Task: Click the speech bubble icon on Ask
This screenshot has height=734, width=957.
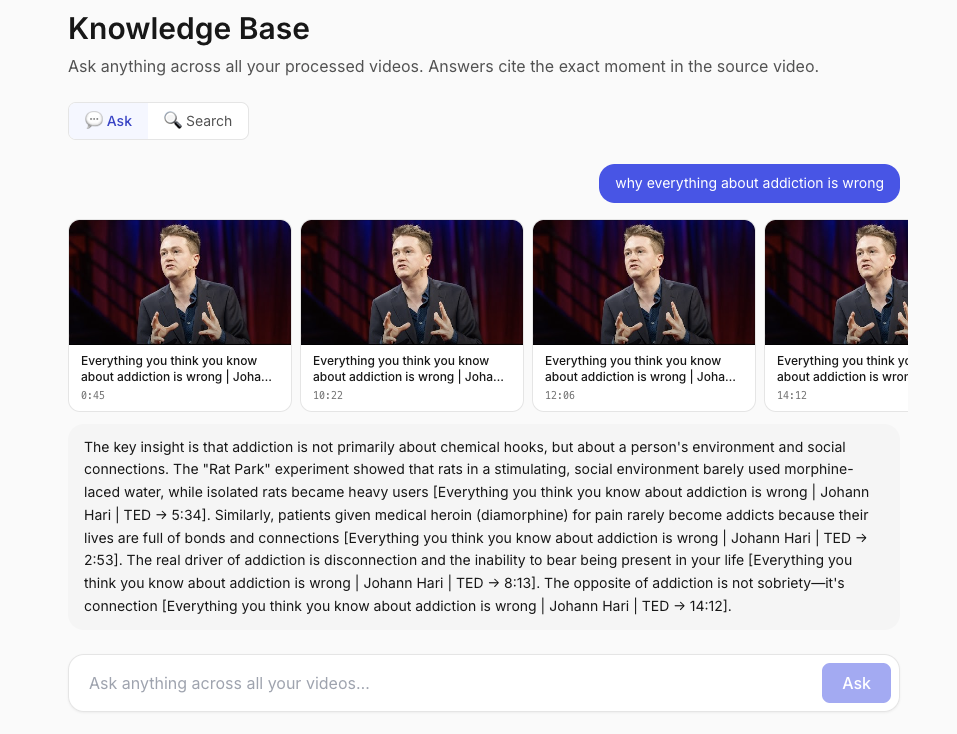Action: [93, 120]
